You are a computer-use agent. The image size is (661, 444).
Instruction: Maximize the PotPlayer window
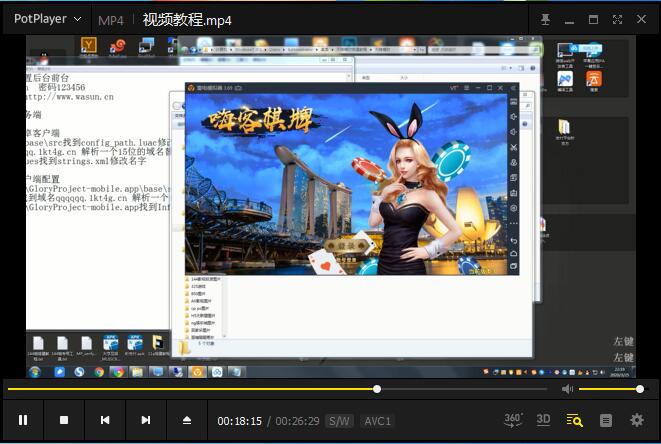(x=593, y=19)
